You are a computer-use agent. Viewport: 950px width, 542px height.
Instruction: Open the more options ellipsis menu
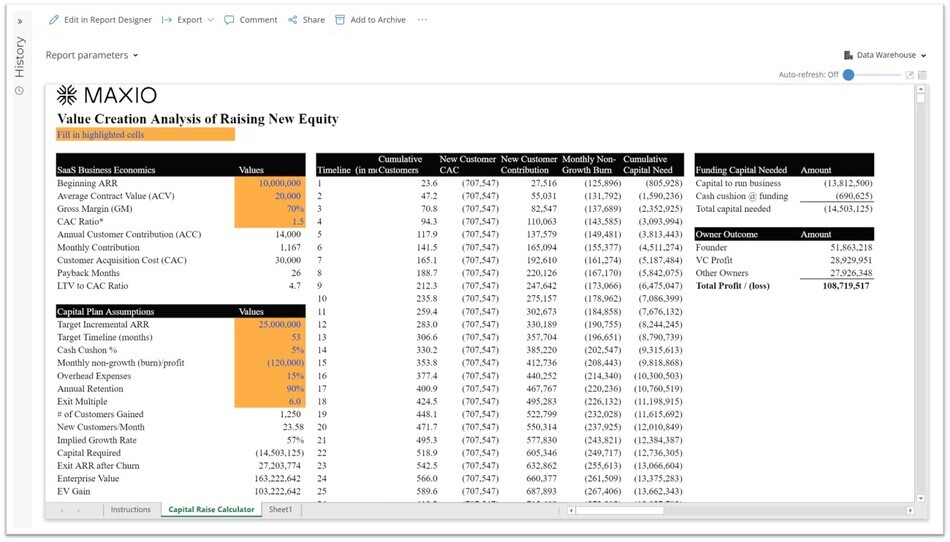(x=422, y=20)
